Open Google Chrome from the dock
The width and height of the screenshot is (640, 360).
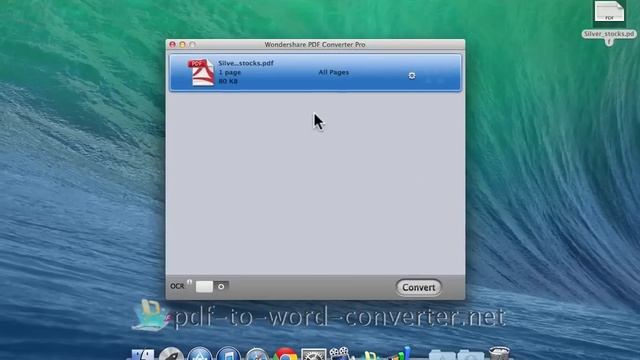[x=285, y=354]
